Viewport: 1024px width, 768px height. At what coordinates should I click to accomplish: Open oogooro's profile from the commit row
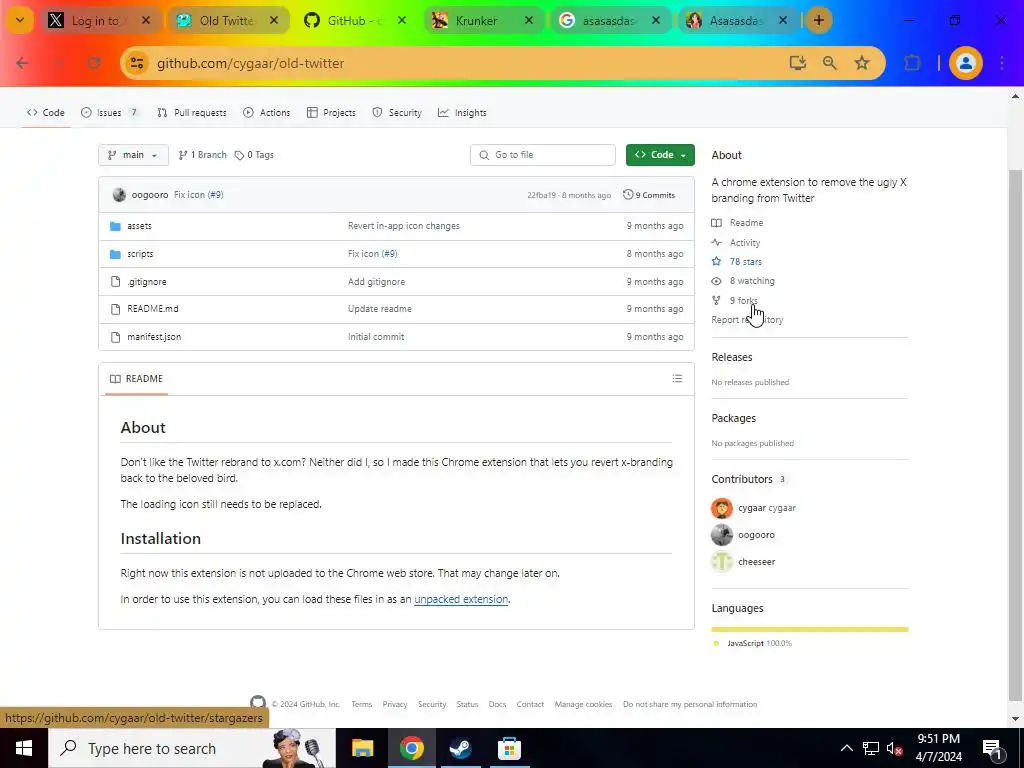(150, 195)
